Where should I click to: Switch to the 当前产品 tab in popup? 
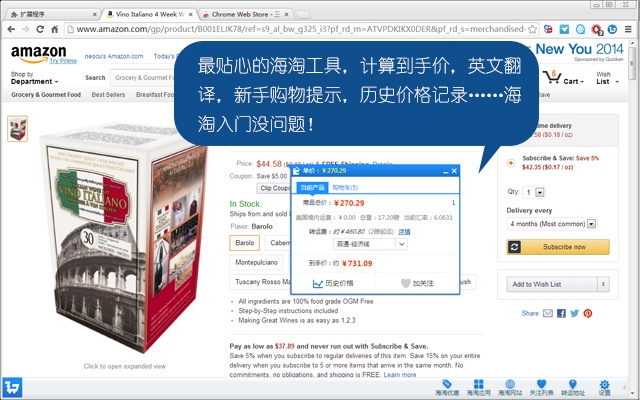coord(312,187)
